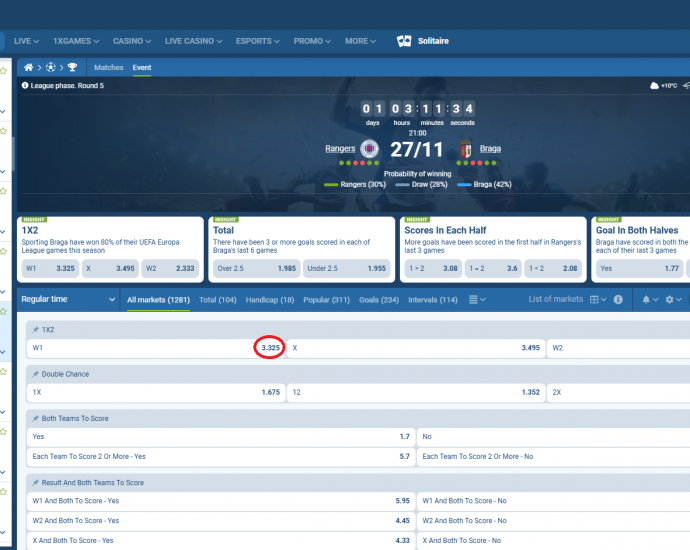Viewport: 690px width, 550px height.
Task: Open the Regular time period dropdown
Action: tap(68, 299)
